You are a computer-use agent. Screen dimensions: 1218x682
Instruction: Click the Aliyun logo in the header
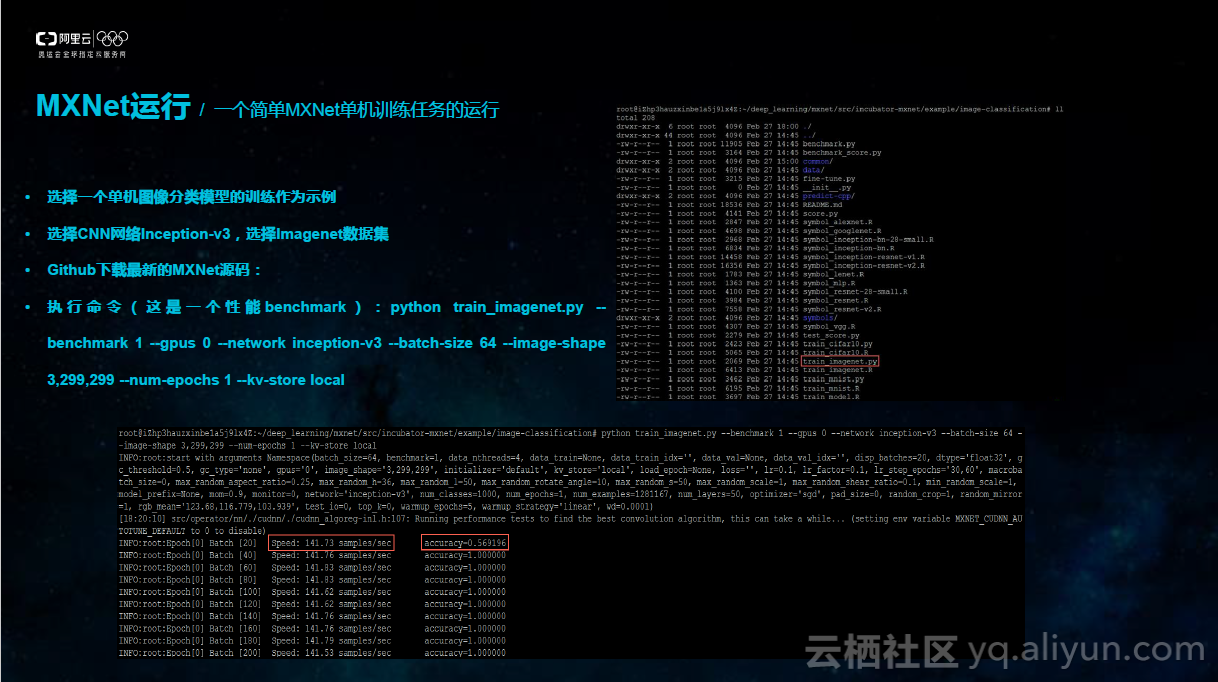coord(64,39)
